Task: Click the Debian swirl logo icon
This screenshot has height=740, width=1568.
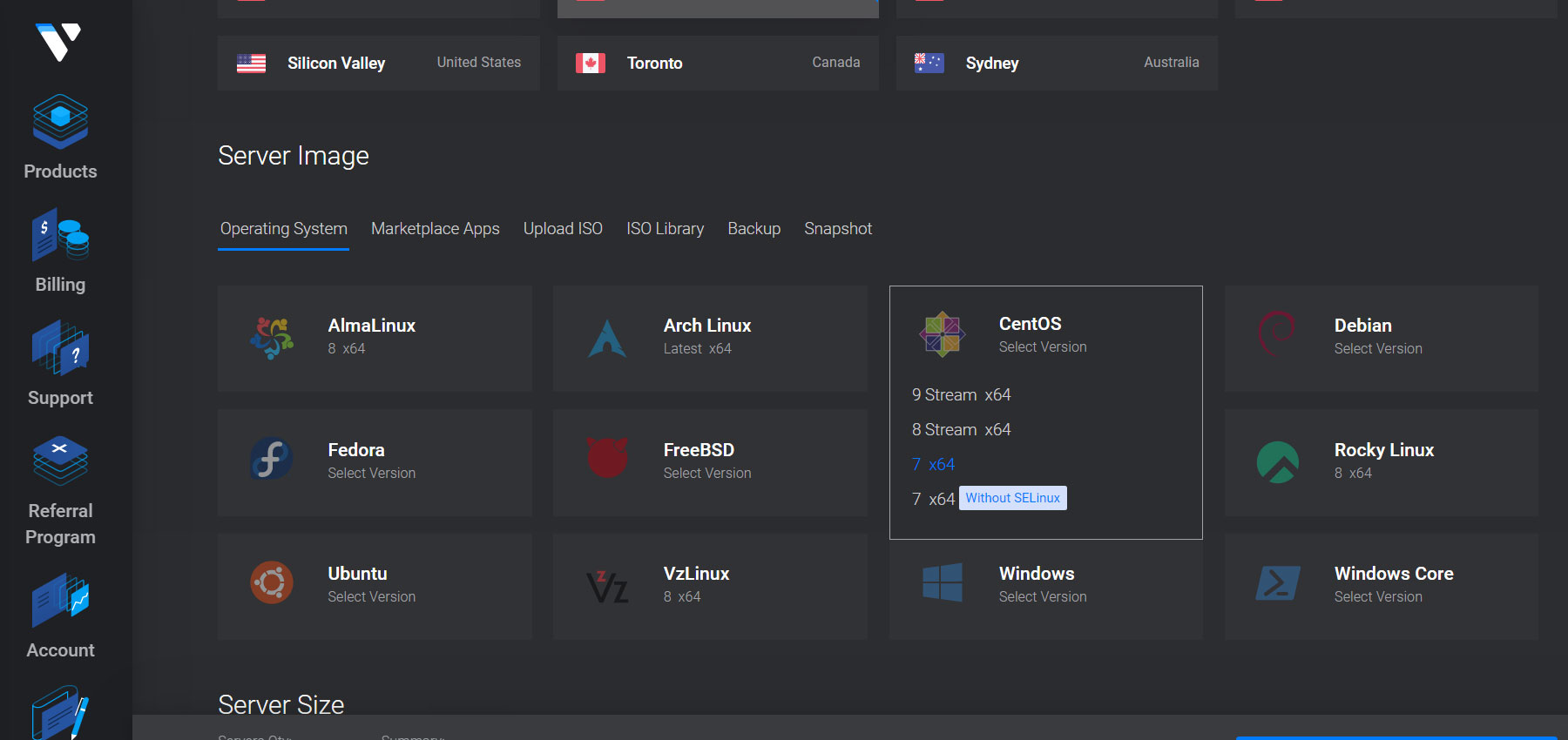Action: pyautogui.click(x=1276, y=333)
